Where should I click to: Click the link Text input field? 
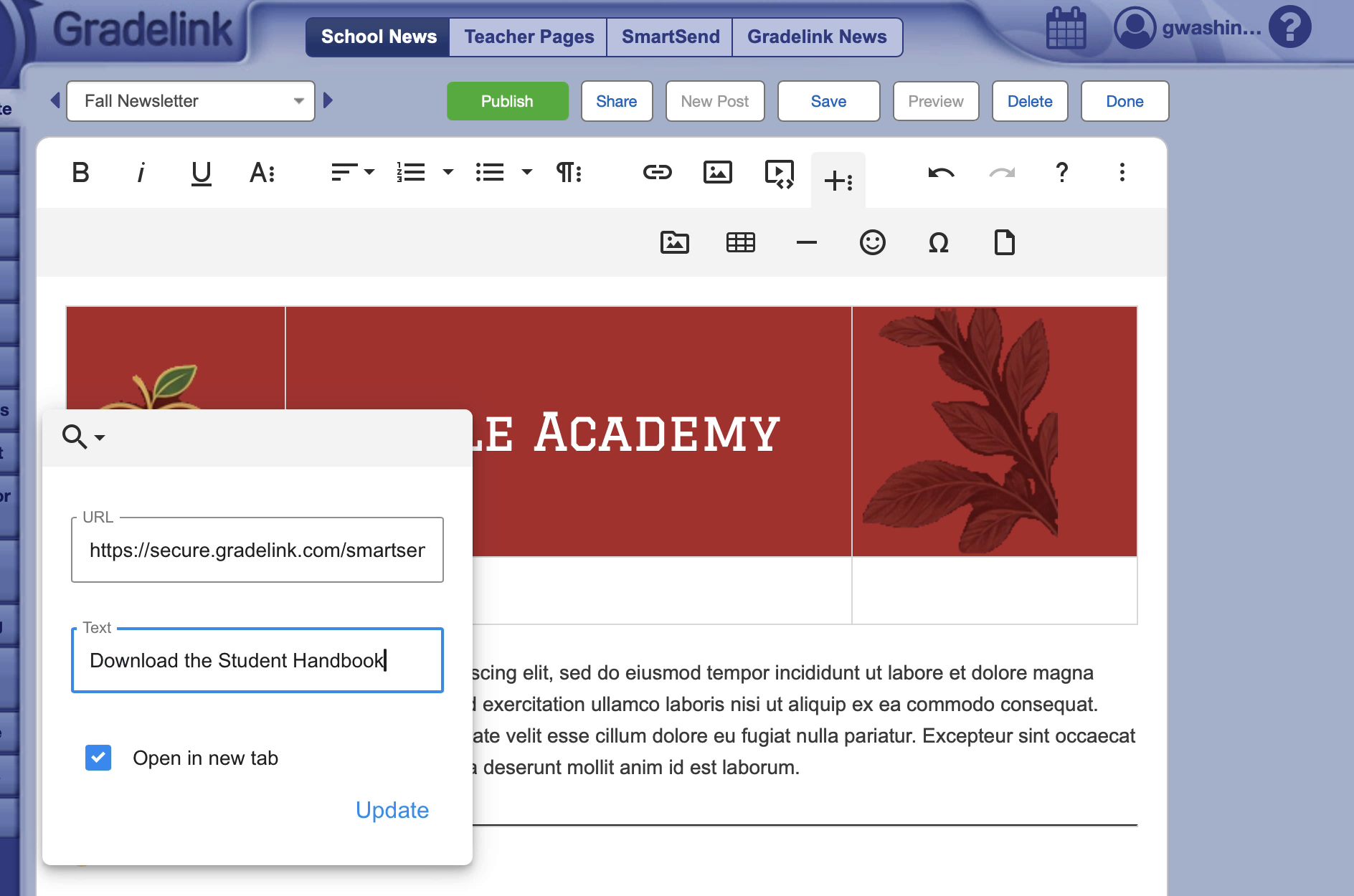257,660
